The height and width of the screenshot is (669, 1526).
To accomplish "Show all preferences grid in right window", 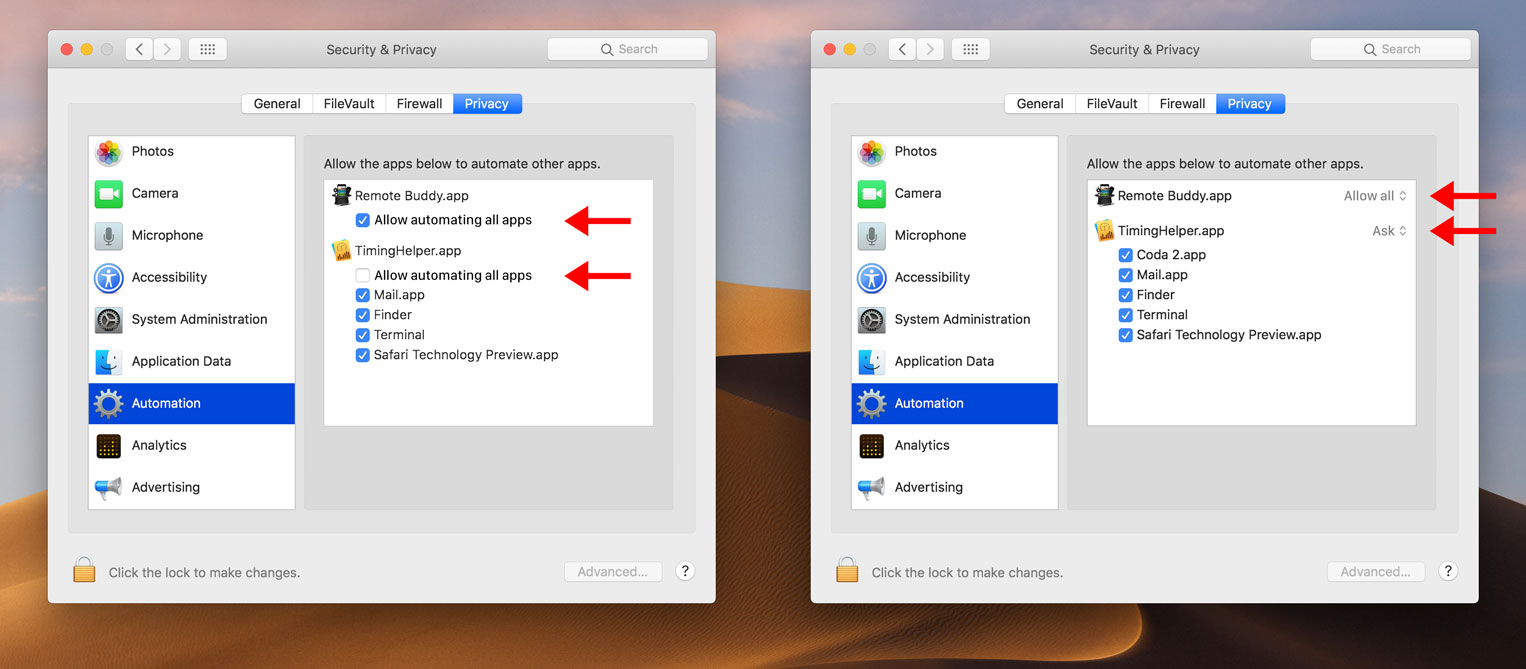I will [971, 49].
